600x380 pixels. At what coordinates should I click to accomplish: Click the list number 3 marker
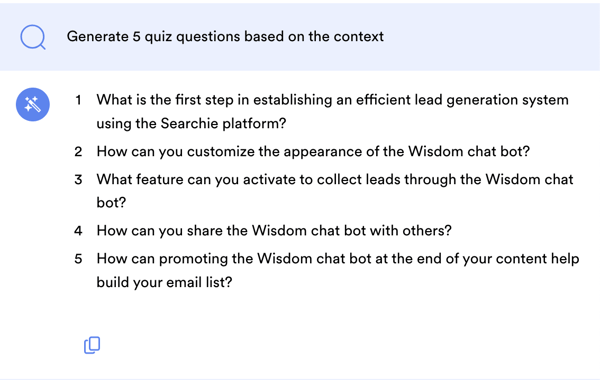point(78,179)
